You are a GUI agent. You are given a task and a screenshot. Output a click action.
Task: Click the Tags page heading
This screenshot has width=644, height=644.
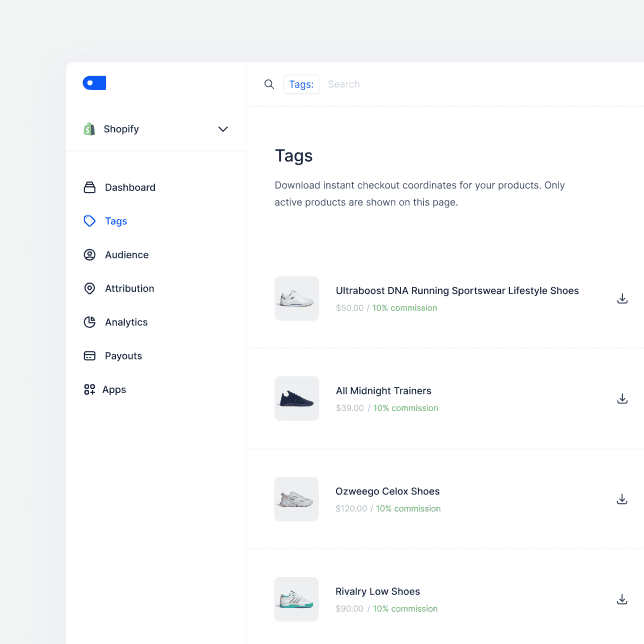click(x=294, y=156)
